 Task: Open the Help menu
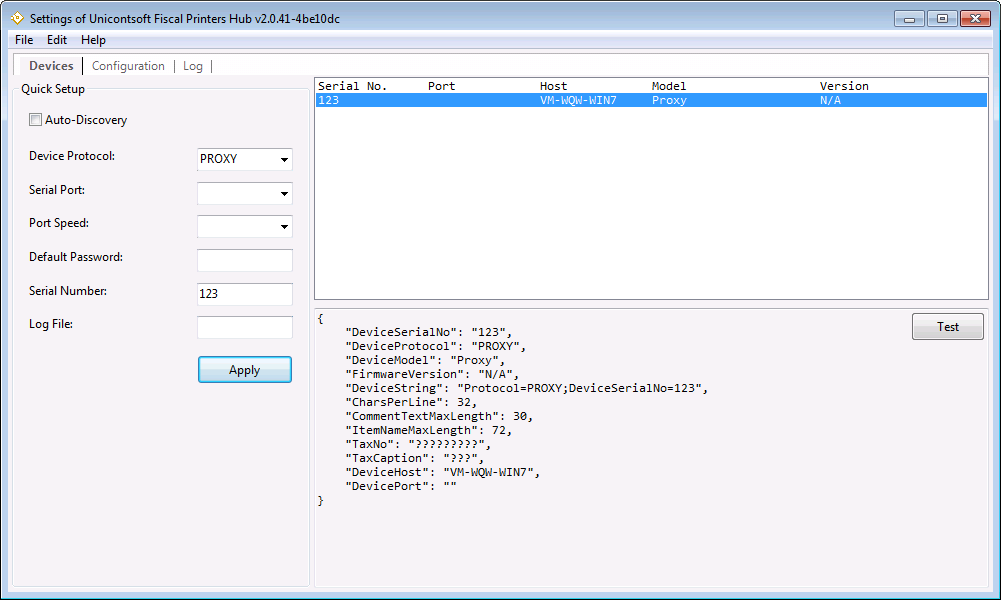93,40
